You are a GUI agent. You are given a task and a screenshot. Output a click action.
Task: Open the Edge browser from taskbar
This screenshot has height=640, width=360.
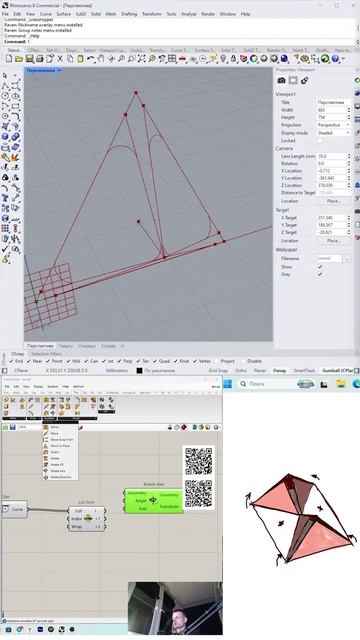[x=356, y=384]
